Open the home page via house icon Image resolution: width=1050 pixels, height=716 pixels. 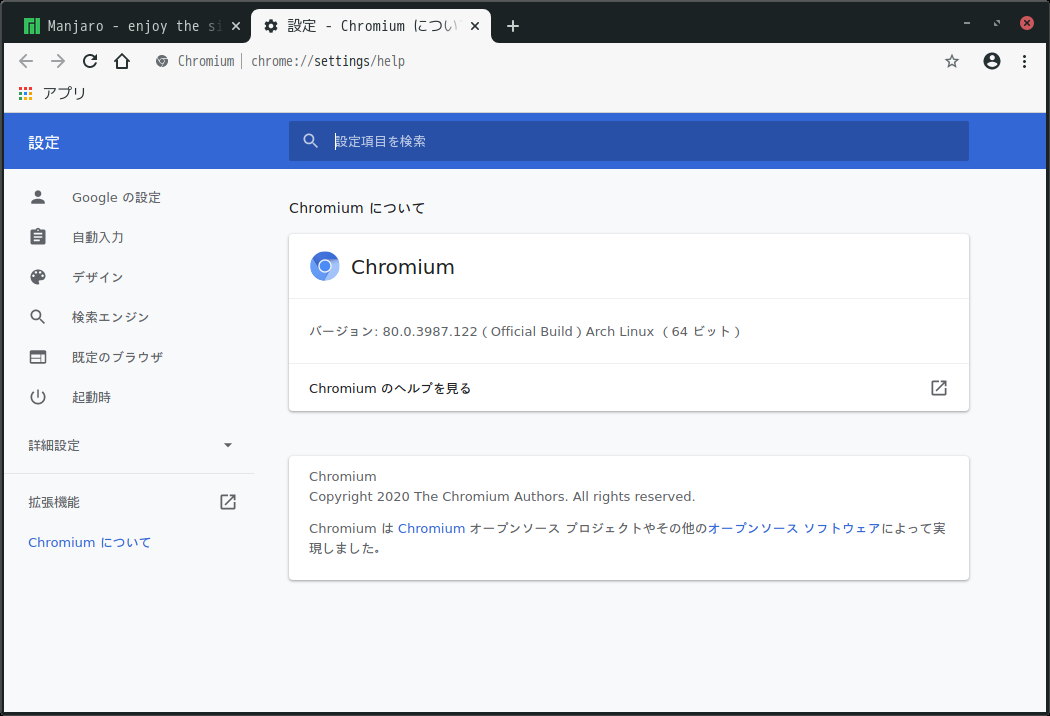pos(122,62)
